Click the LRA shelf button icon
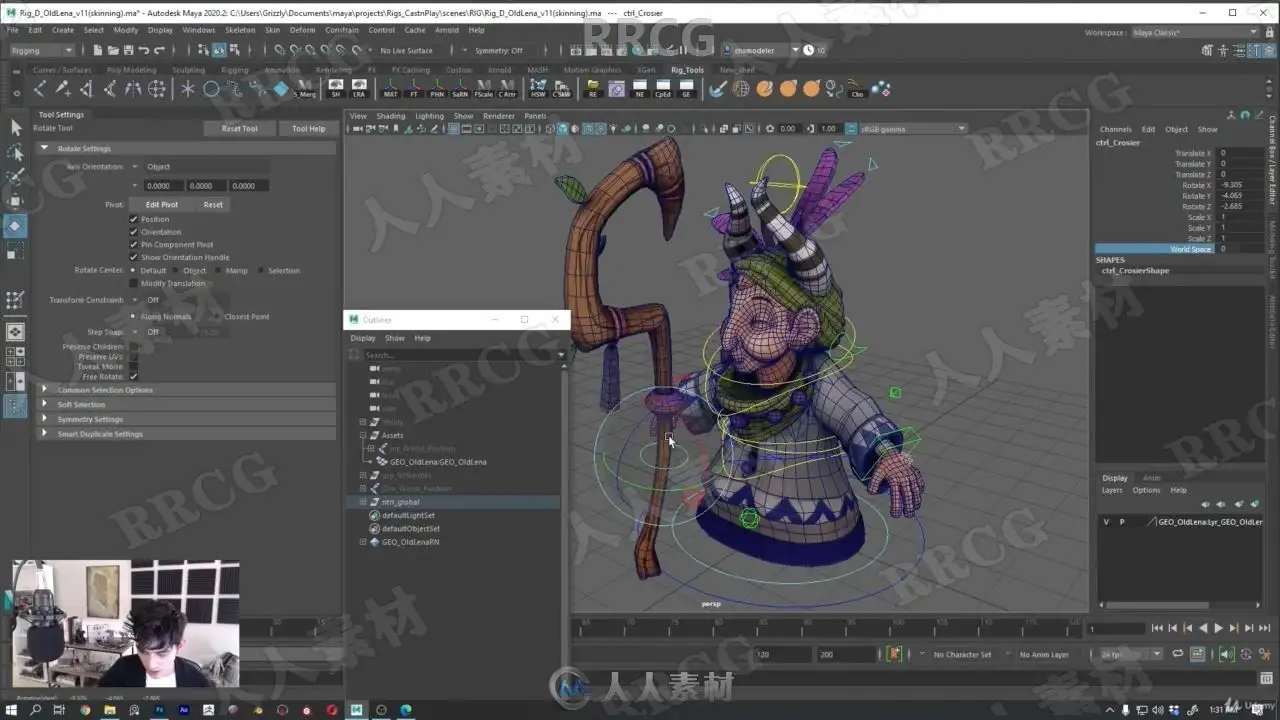The height and width of the screenshot is (720, 1280). (x=359, y=89)
